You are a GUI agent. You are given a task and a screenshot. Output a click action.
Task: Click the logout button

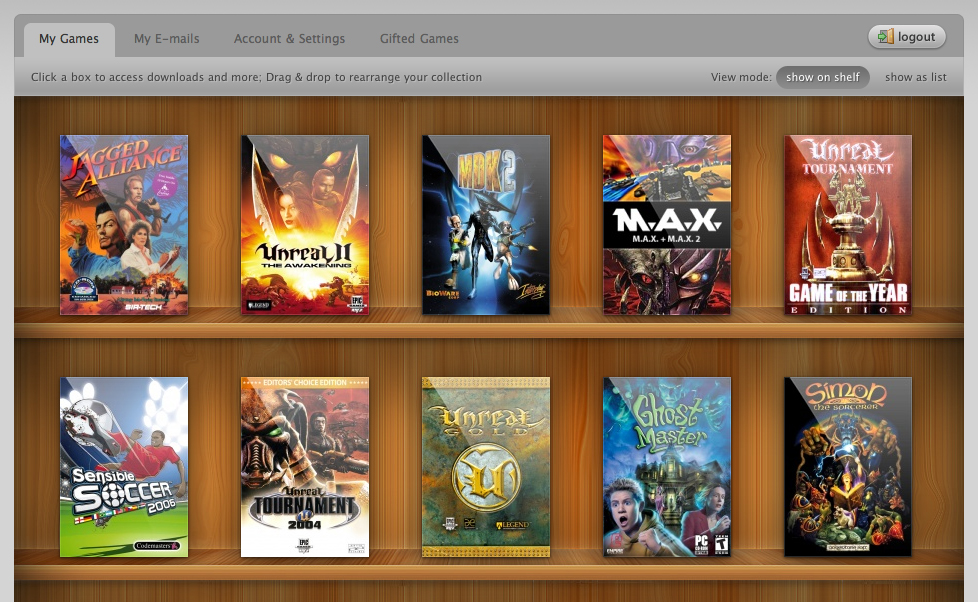point(907,37)
